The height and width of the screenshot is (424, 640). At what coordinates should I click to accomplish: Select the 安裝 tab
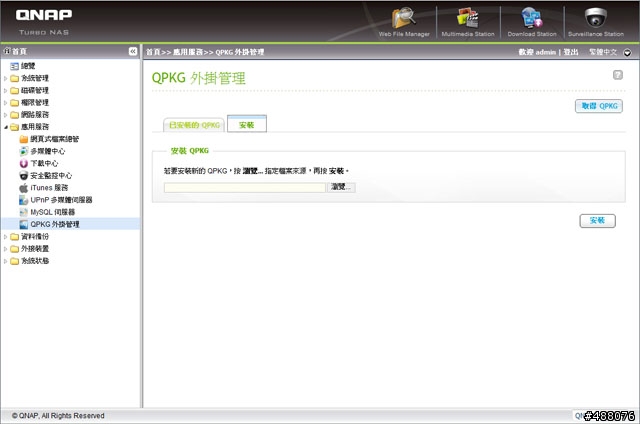click(x=247, y=124)
